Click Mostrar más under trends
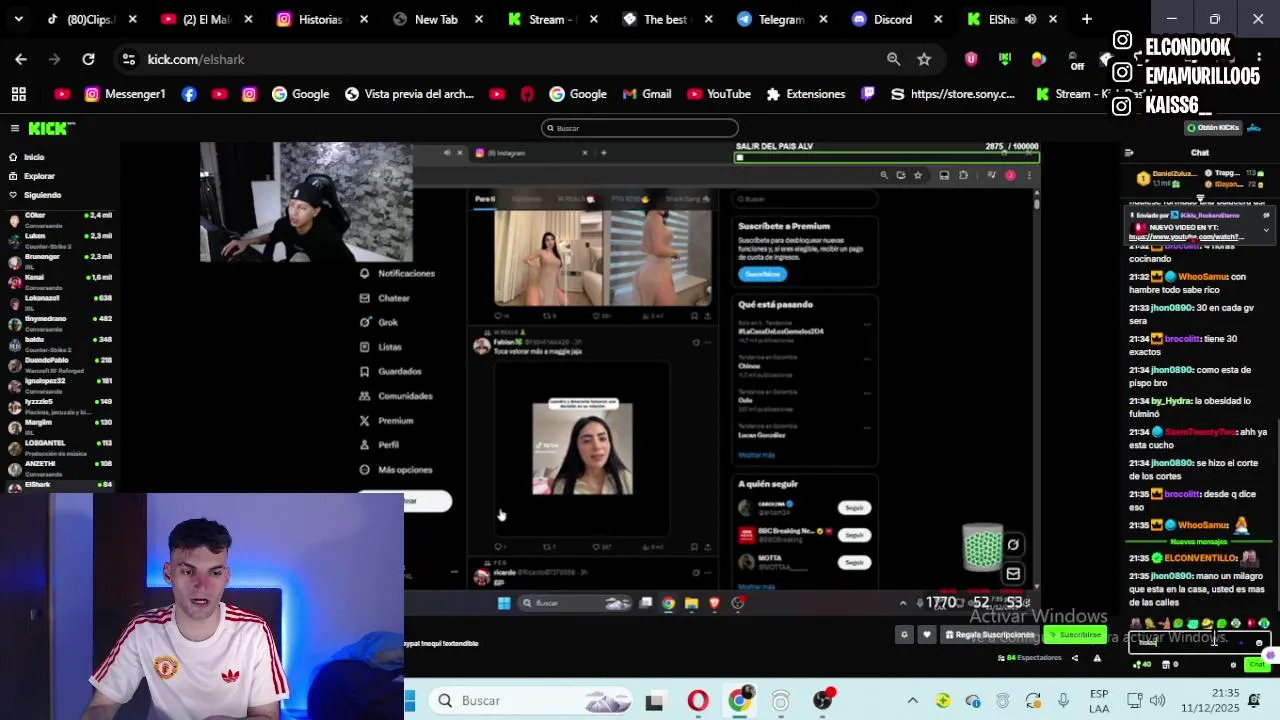The width and height of the screenshot is (1280, 720). 756,455
